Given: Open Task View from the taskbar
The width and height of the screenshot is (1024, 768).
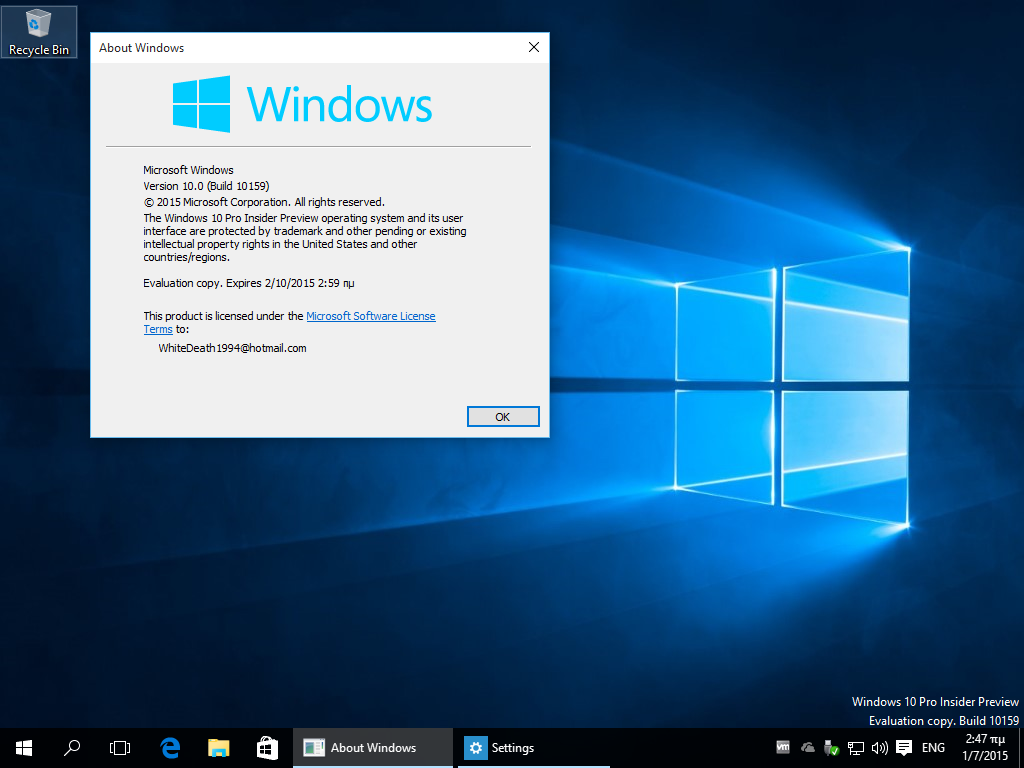Looking at the screenshot, I should [120, 747].
